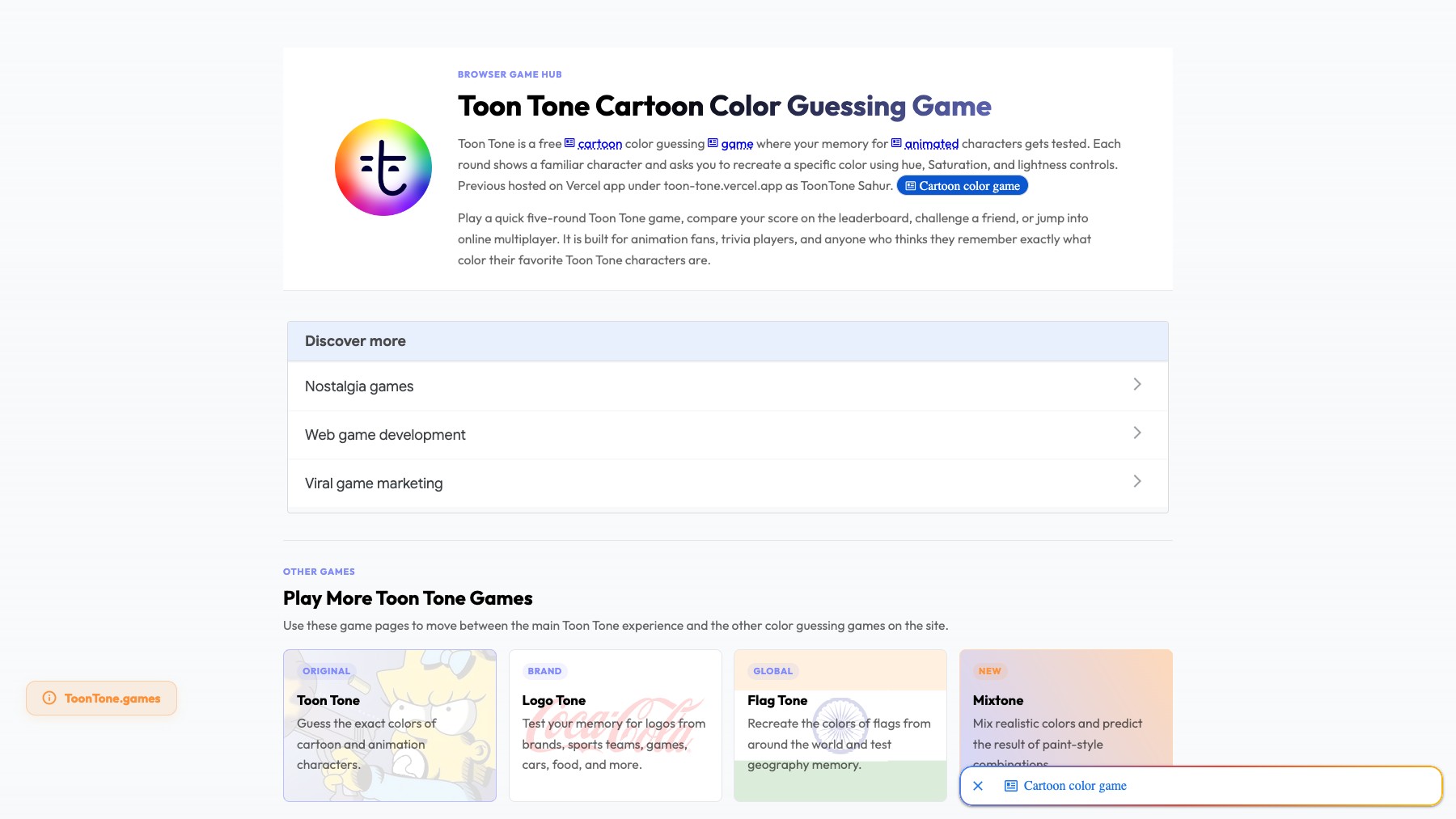Click the BRAND tag on Logo Tone card

tap(544, 671)
